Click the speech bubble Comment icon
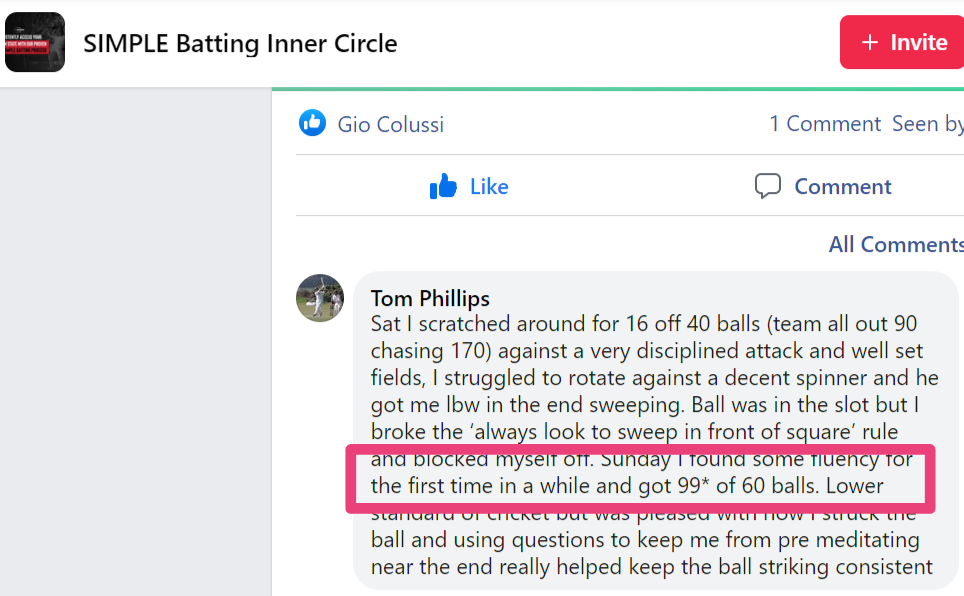 [x=768, y=186]
